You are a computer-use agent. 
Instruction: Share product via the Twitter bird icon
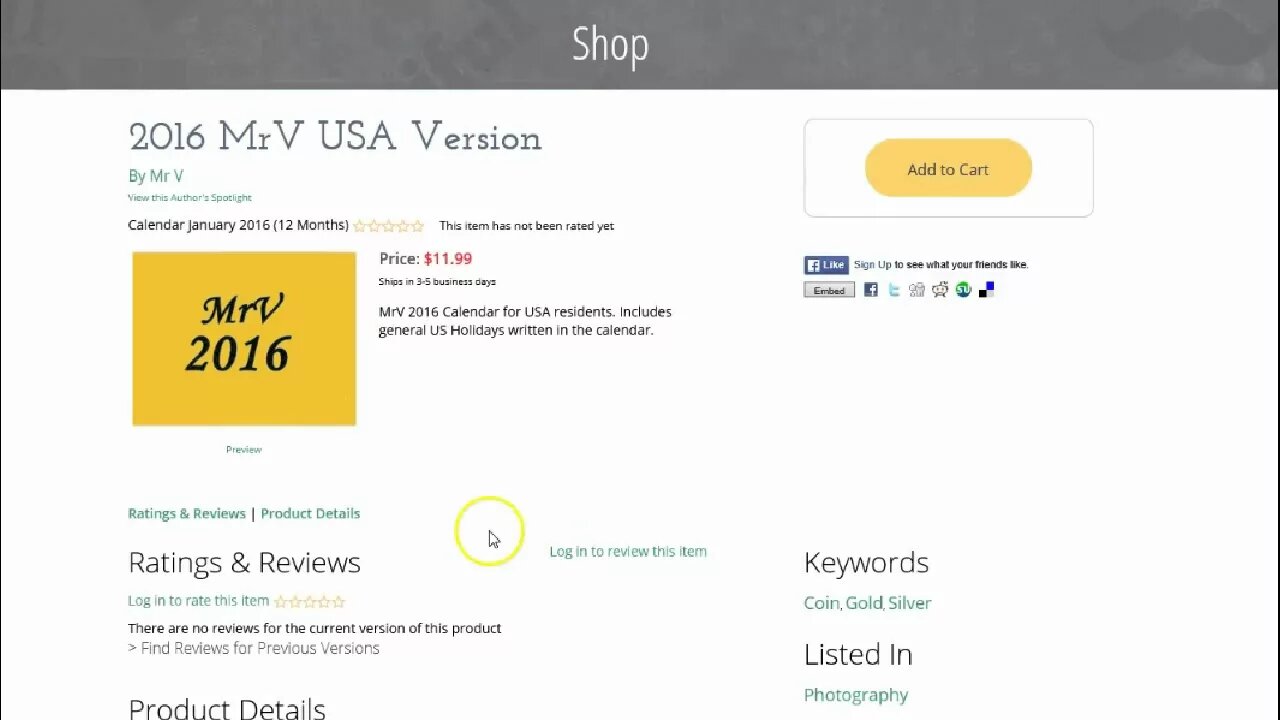(x=894, y=290)
